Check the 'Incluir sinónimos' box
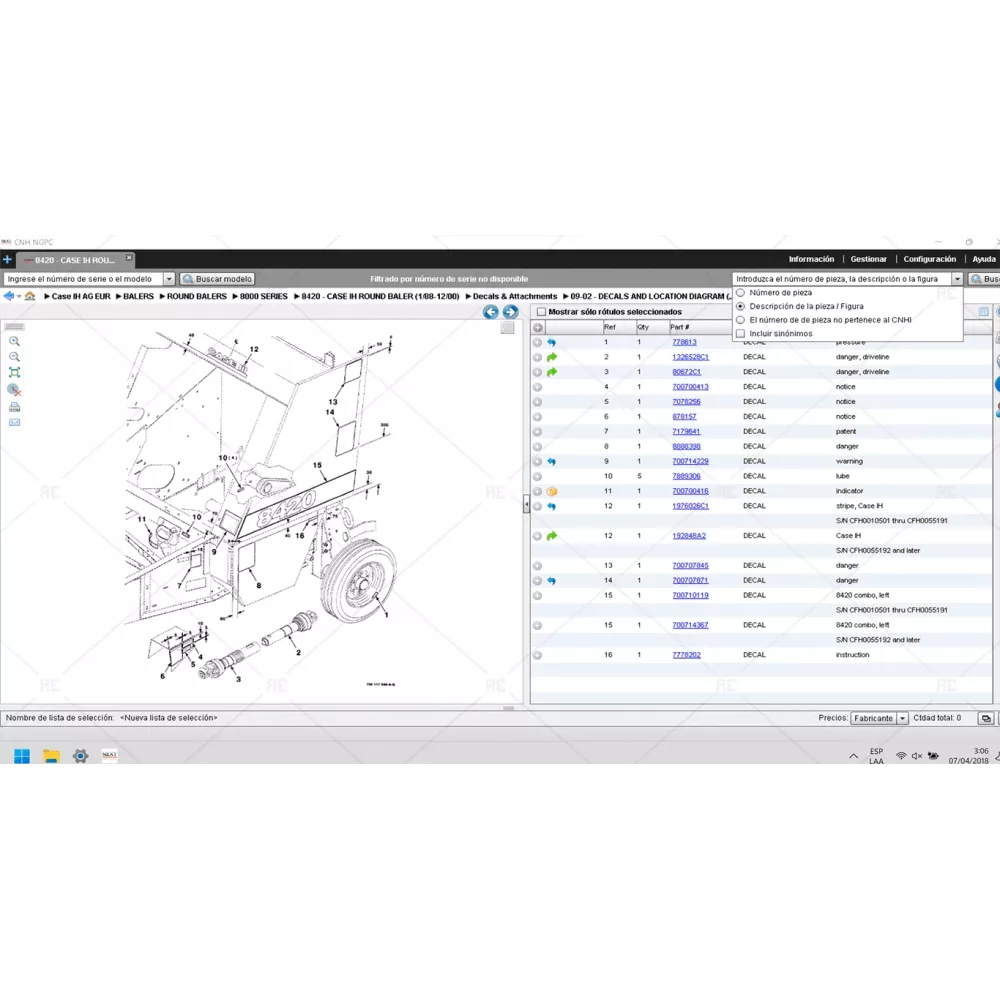1000x1000 pixels. tap(741, 334)
